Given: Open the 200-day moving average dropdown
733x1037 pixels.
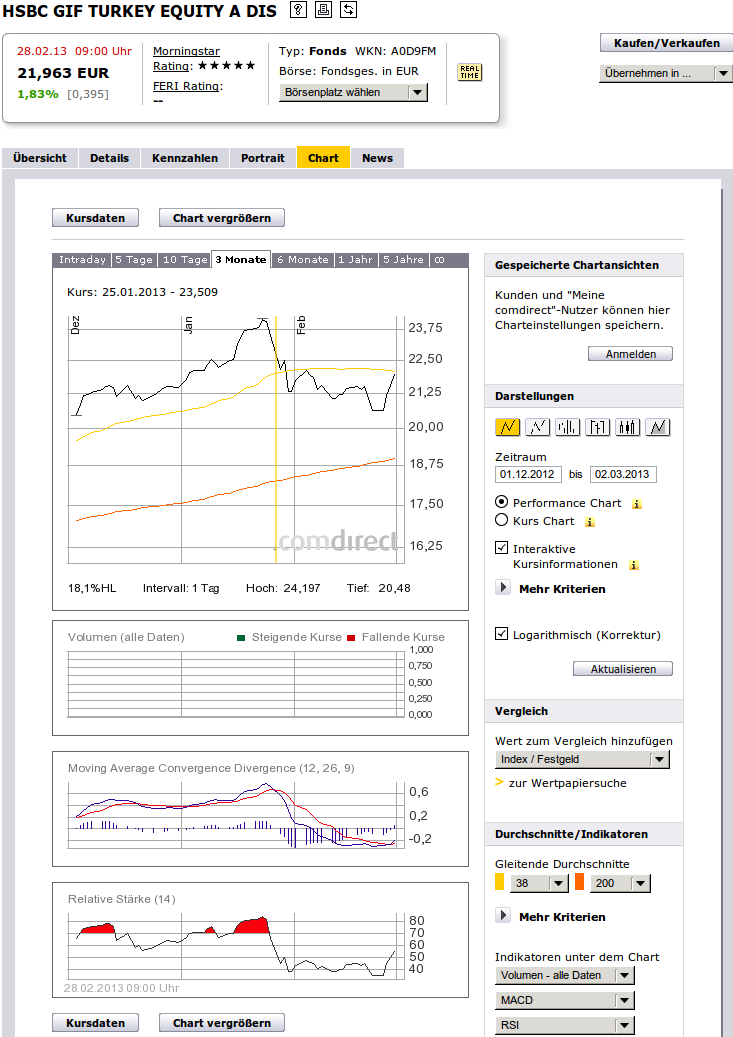Looking at the screenshot, I should [x=621, y=883].
